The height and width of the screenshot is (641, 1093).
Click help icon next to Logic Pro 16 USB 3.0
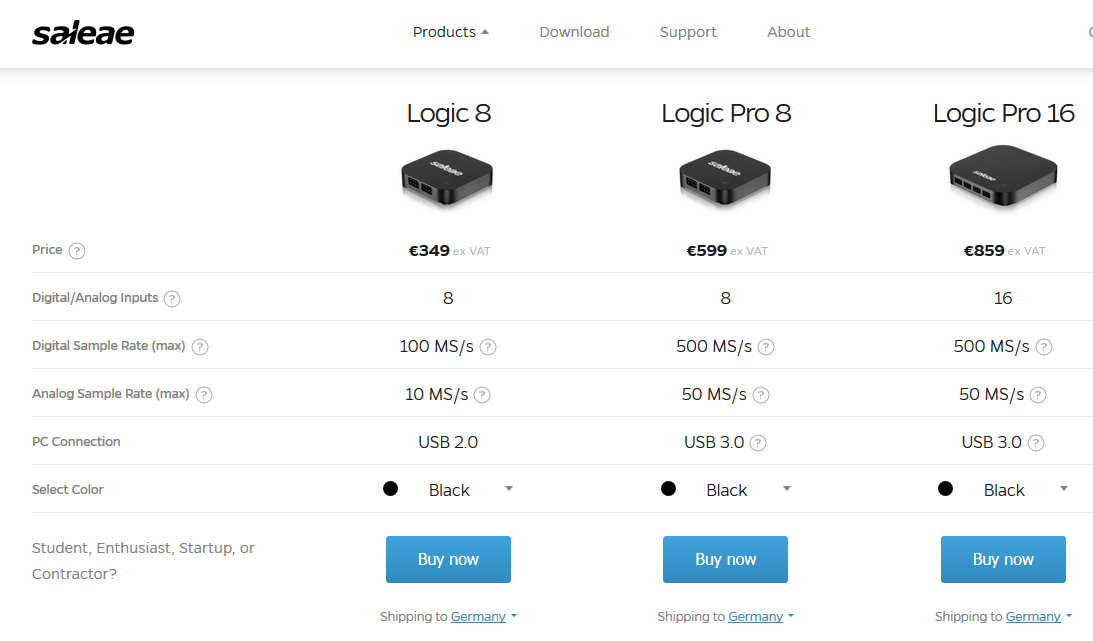[1036, 443]
